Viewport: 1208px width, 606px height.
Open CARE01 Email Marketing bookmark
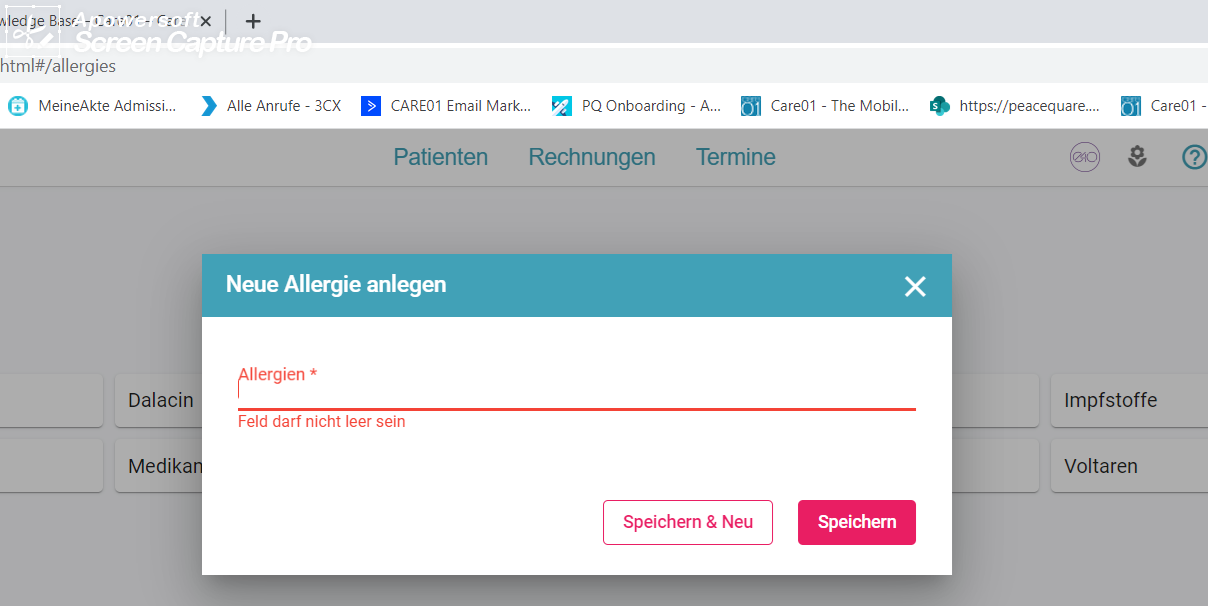(x=447, y=106)
